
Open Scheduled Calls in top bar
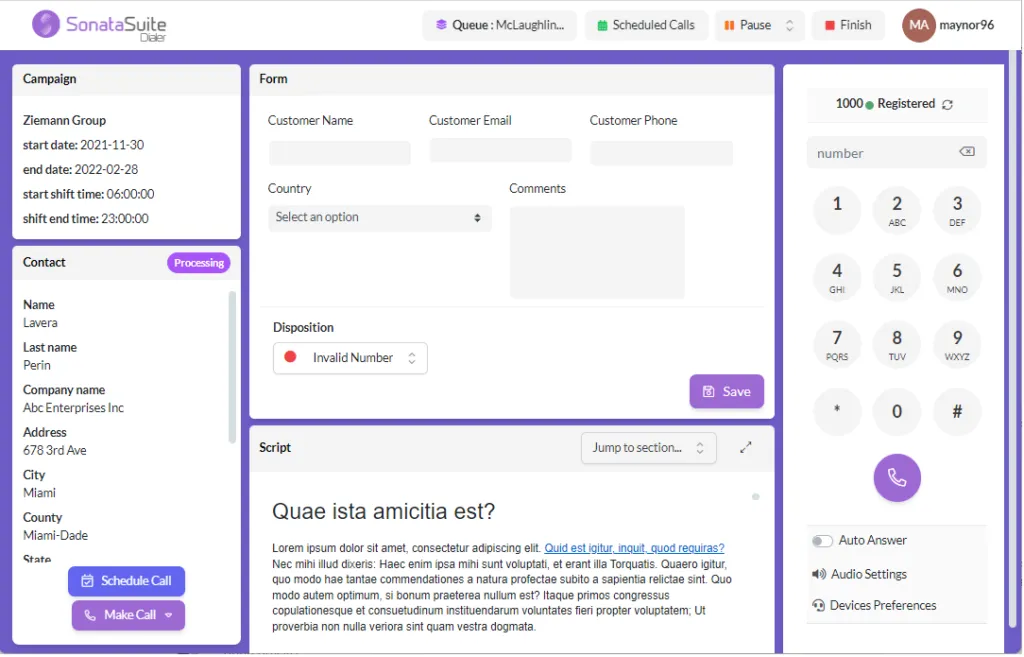[x=646, y=25]
